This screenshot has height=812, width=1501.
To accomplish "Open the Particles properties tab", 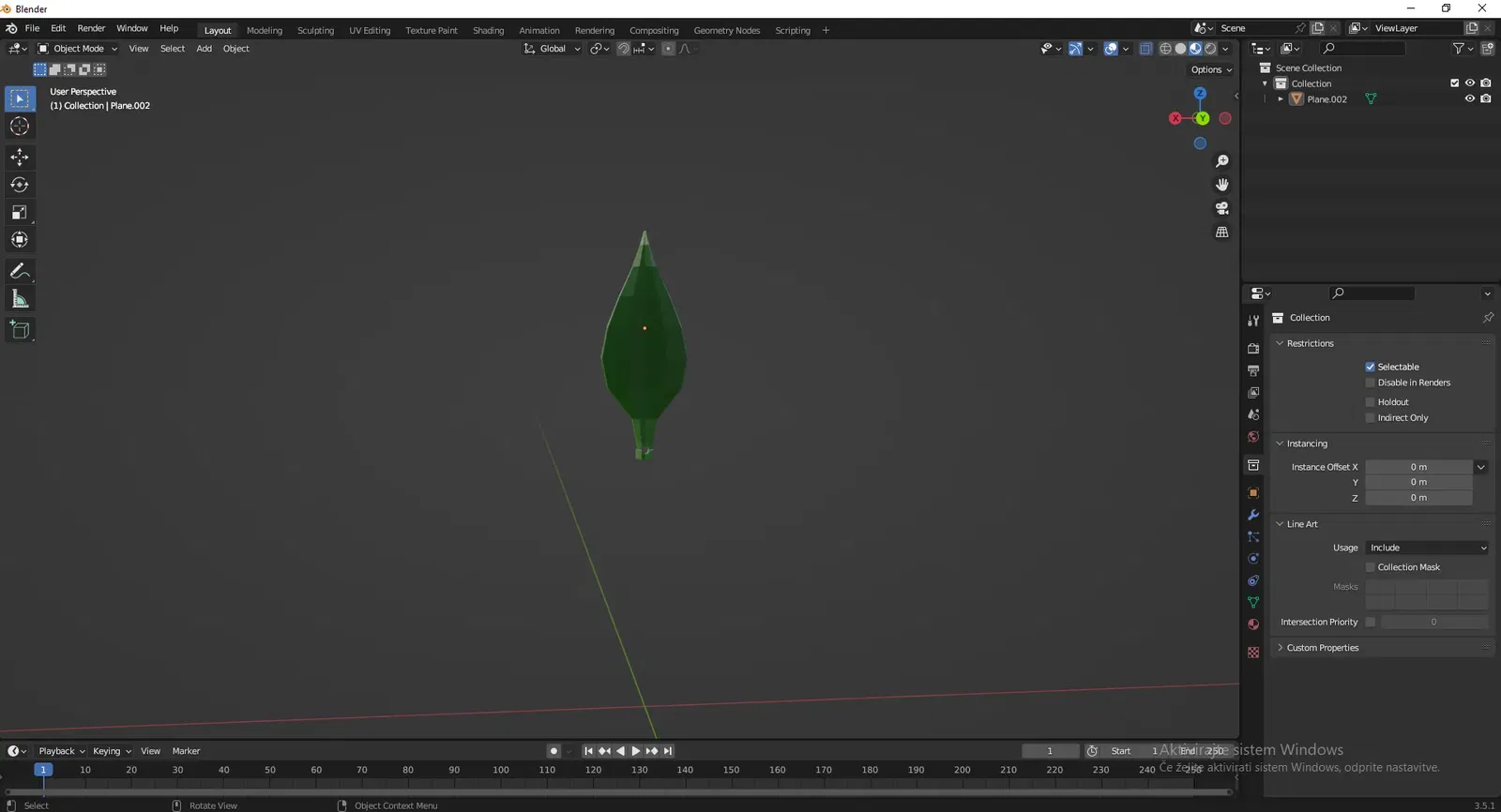I will click(1253, 536).
